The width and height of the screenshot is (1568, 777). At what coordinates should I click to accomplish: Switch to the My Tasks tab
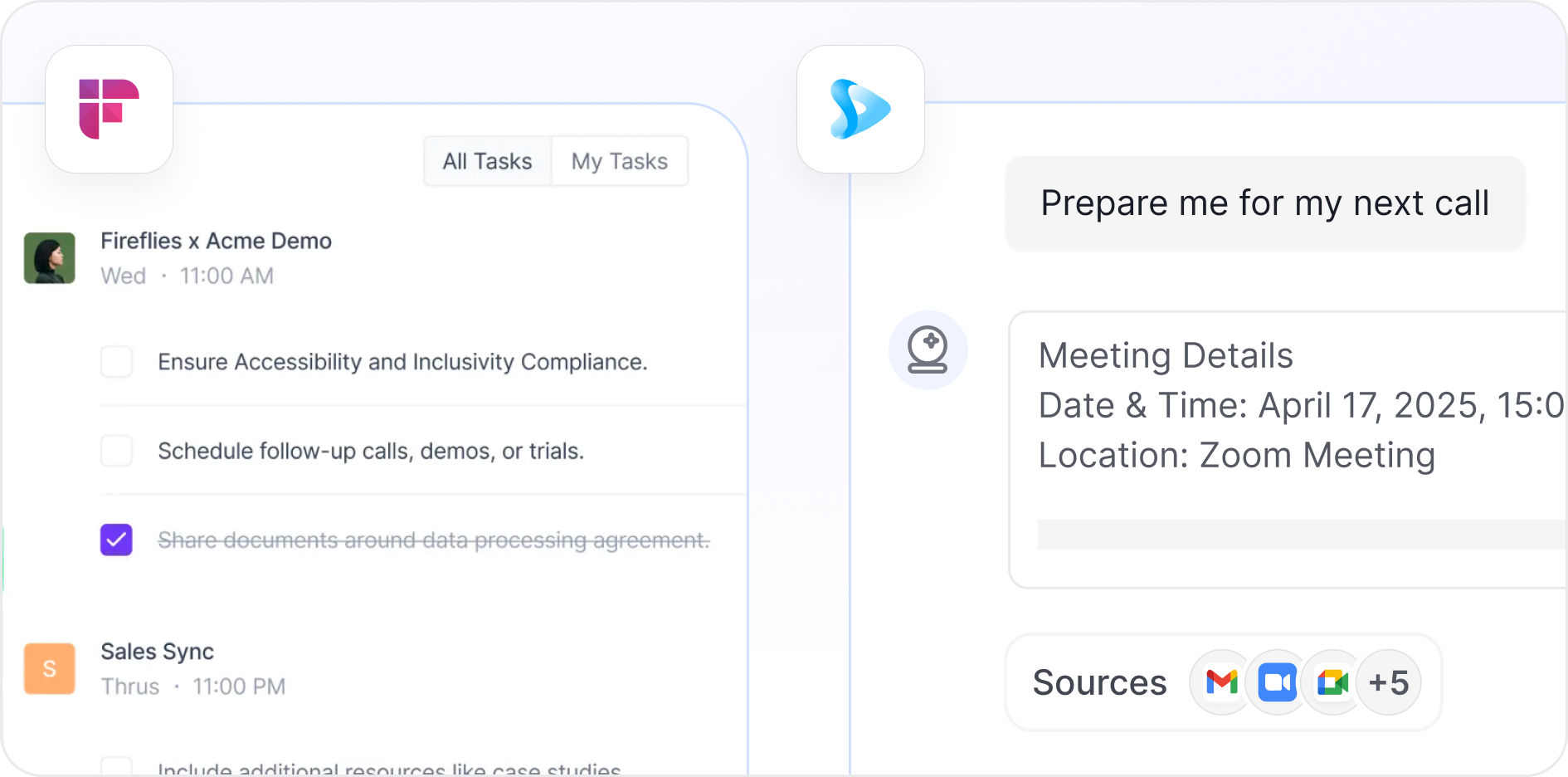point(620,161)
